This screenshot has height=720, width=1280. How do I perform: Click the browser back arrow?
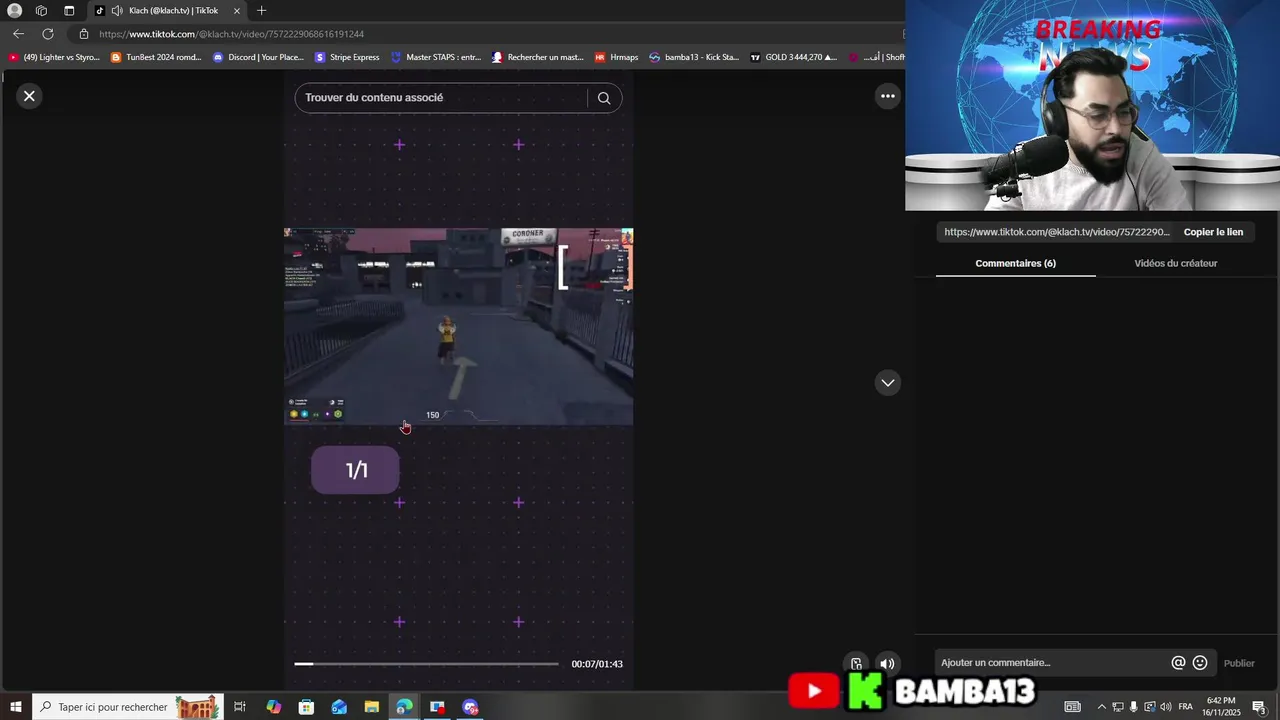(18, 34)
